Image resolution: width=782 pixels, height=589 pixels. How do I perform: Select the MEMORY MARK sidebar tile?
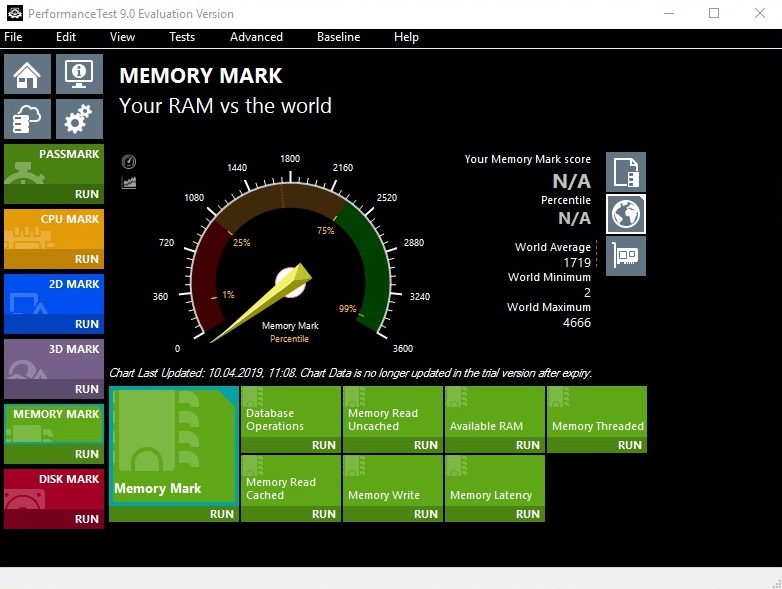point(54,424)
